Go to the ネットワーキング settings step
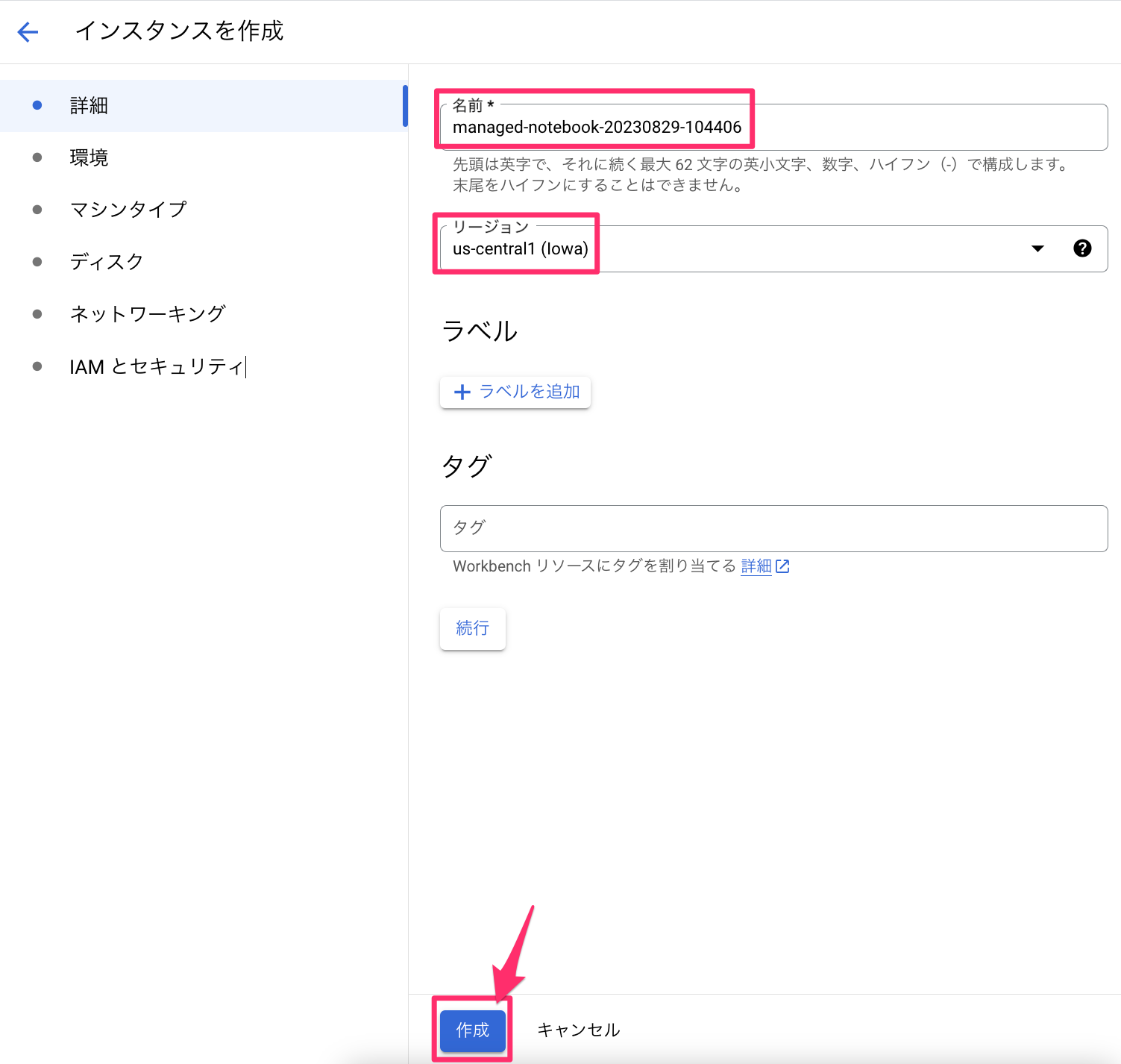Screen dimensions: 1121x1064 (147, 313)
